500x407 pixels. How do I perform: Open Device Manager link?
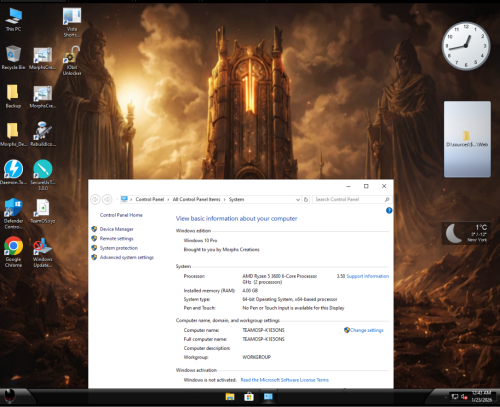116,229
